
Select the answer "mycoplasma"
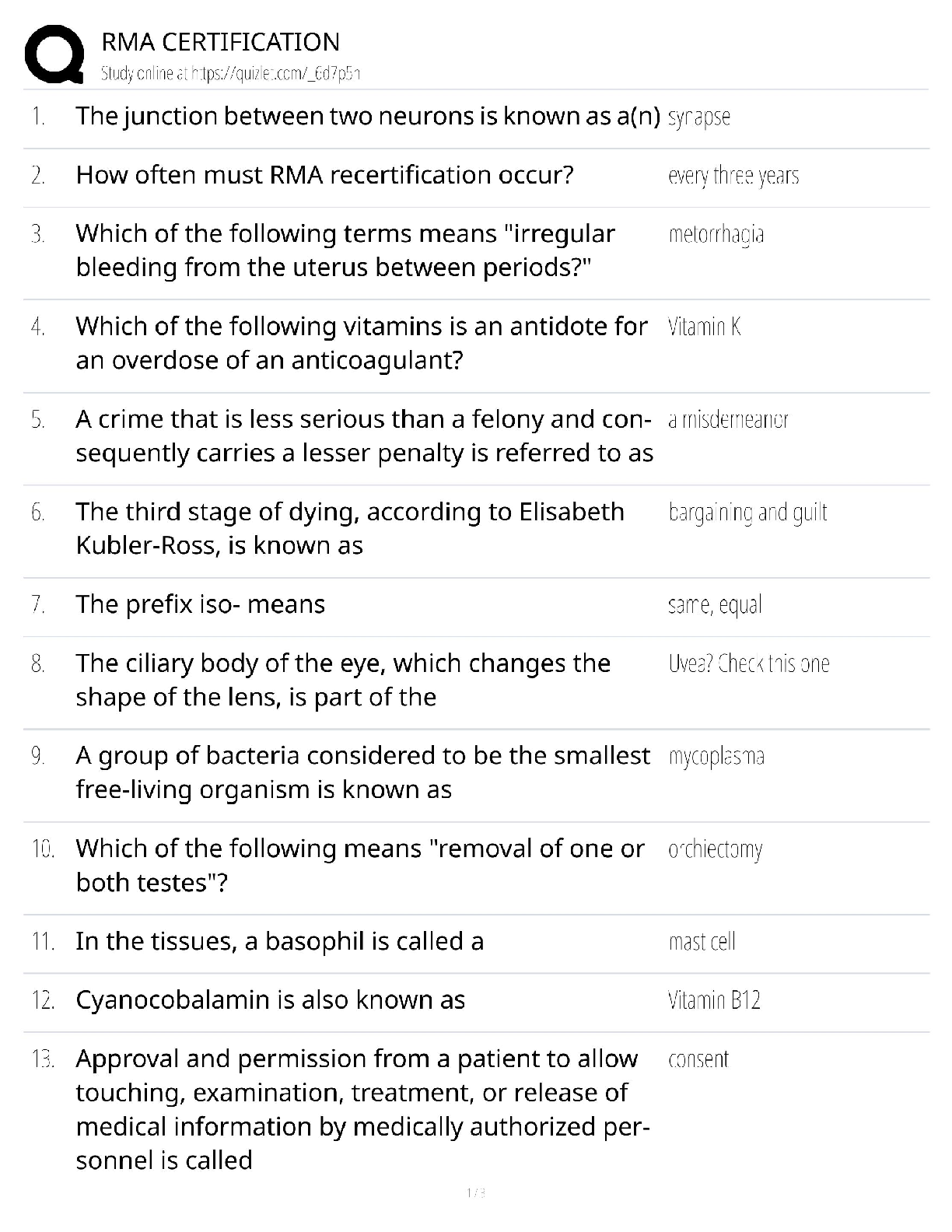tap(716, 756)
